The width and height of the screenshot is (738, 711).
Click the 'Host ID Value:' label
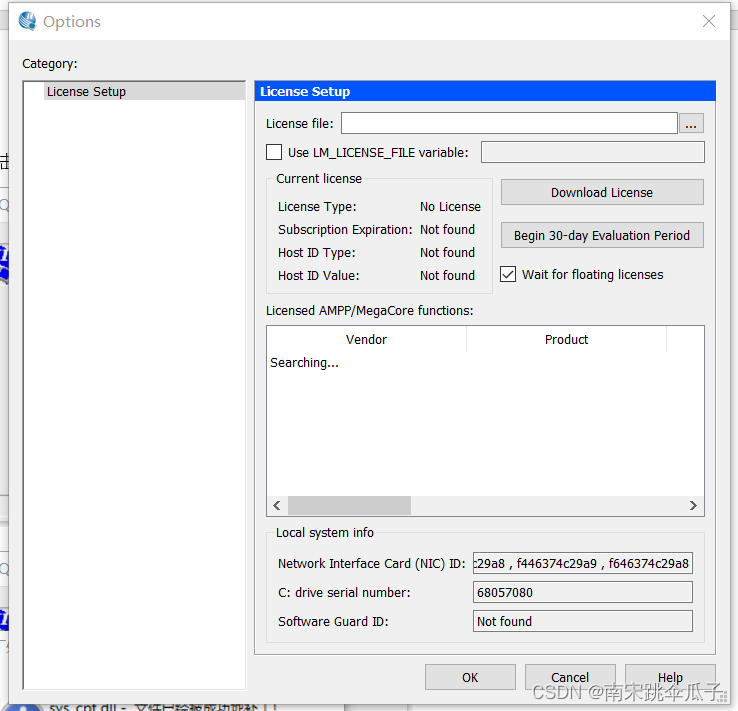point(319,276)
